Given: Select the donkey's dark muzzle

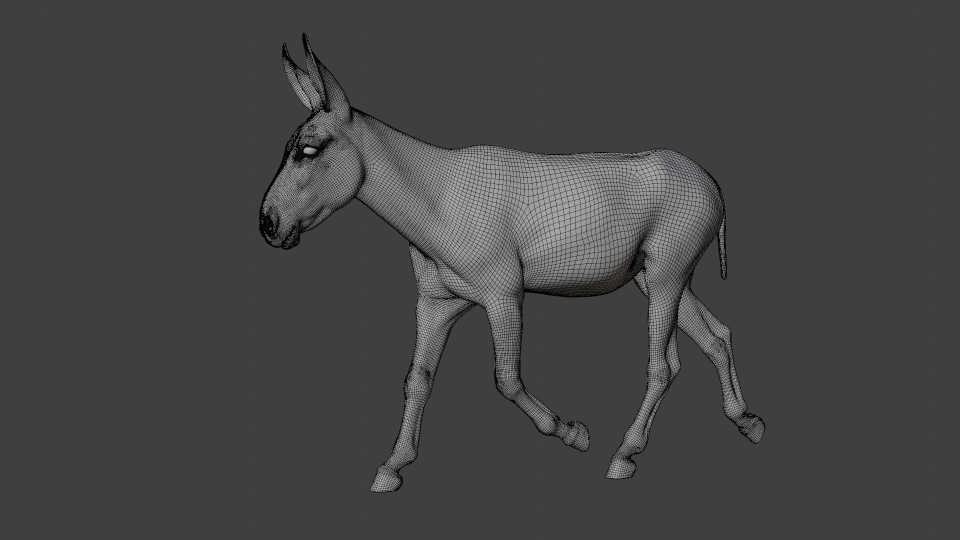Looking at the screenshot, I should (x=272, y=223).
